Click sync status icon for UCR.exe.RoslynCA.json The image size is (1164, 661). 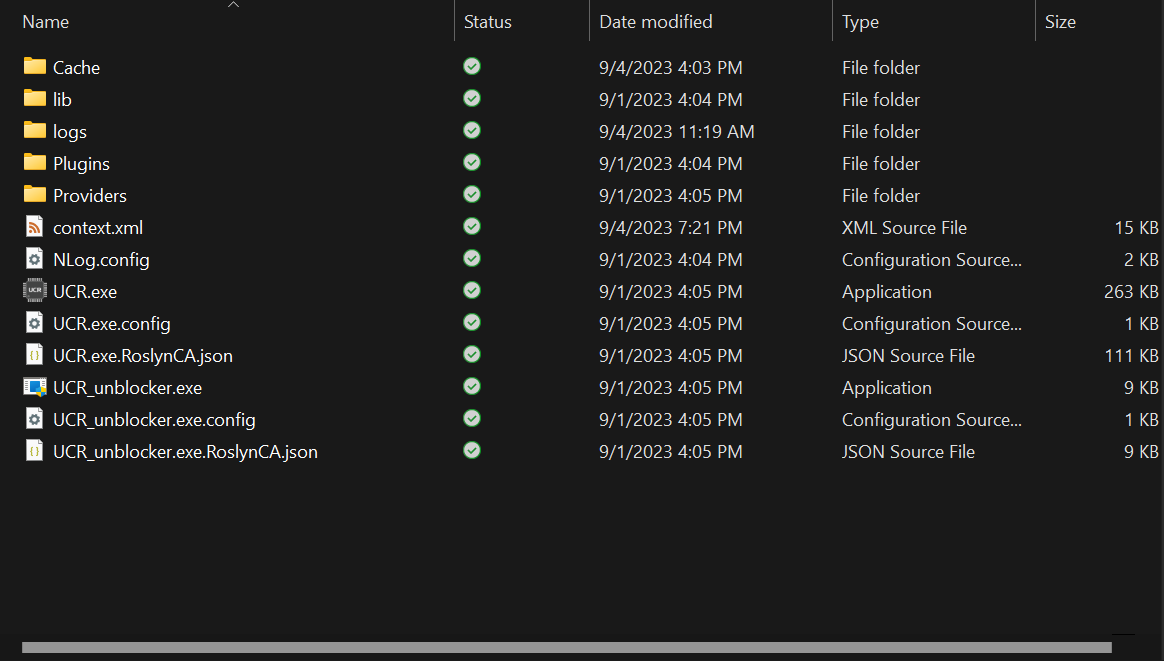[472, 354]
